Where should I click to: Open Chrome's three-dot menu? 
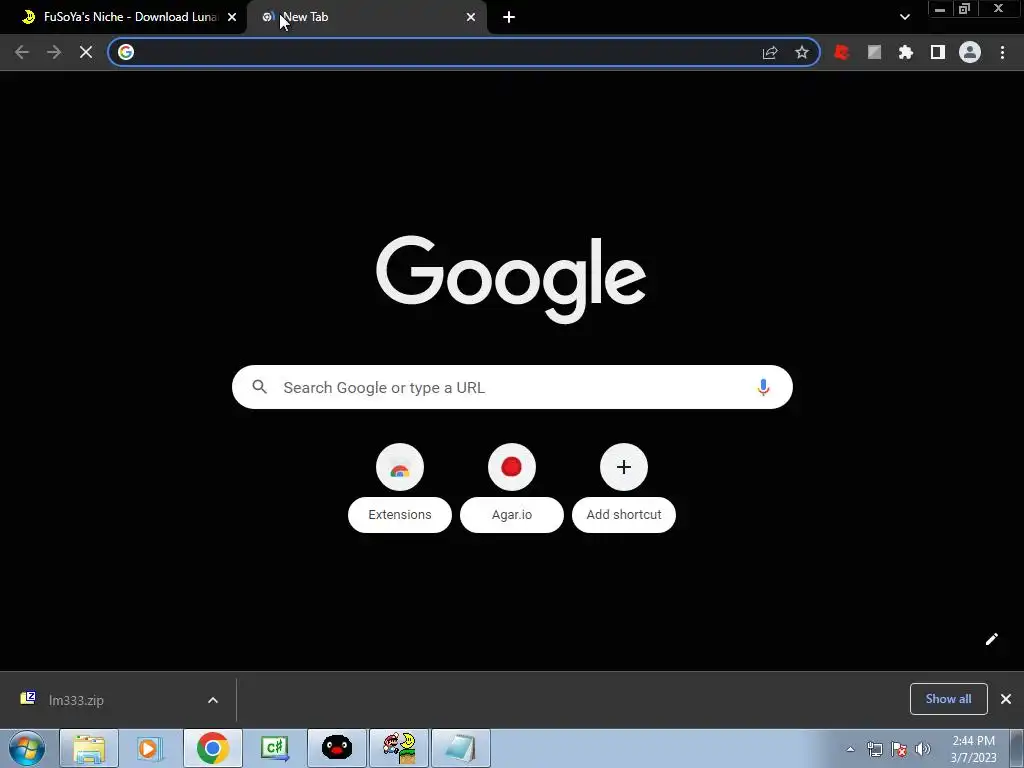point(1002,52)
